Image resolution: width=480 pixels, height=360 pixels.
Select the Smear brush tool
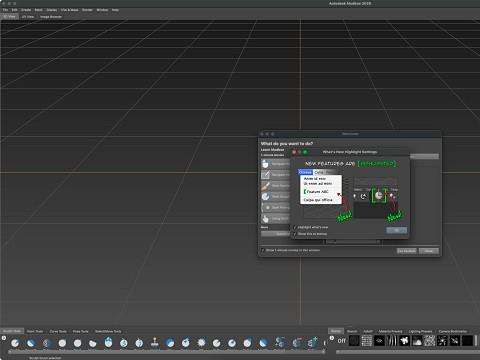[232, 343]
